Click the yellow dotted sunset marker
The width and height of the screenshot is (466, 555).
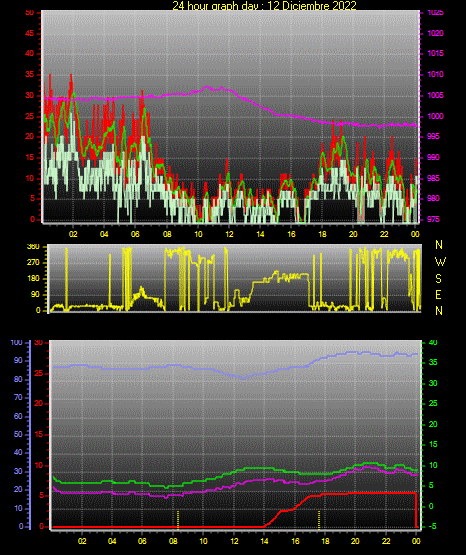319,520
